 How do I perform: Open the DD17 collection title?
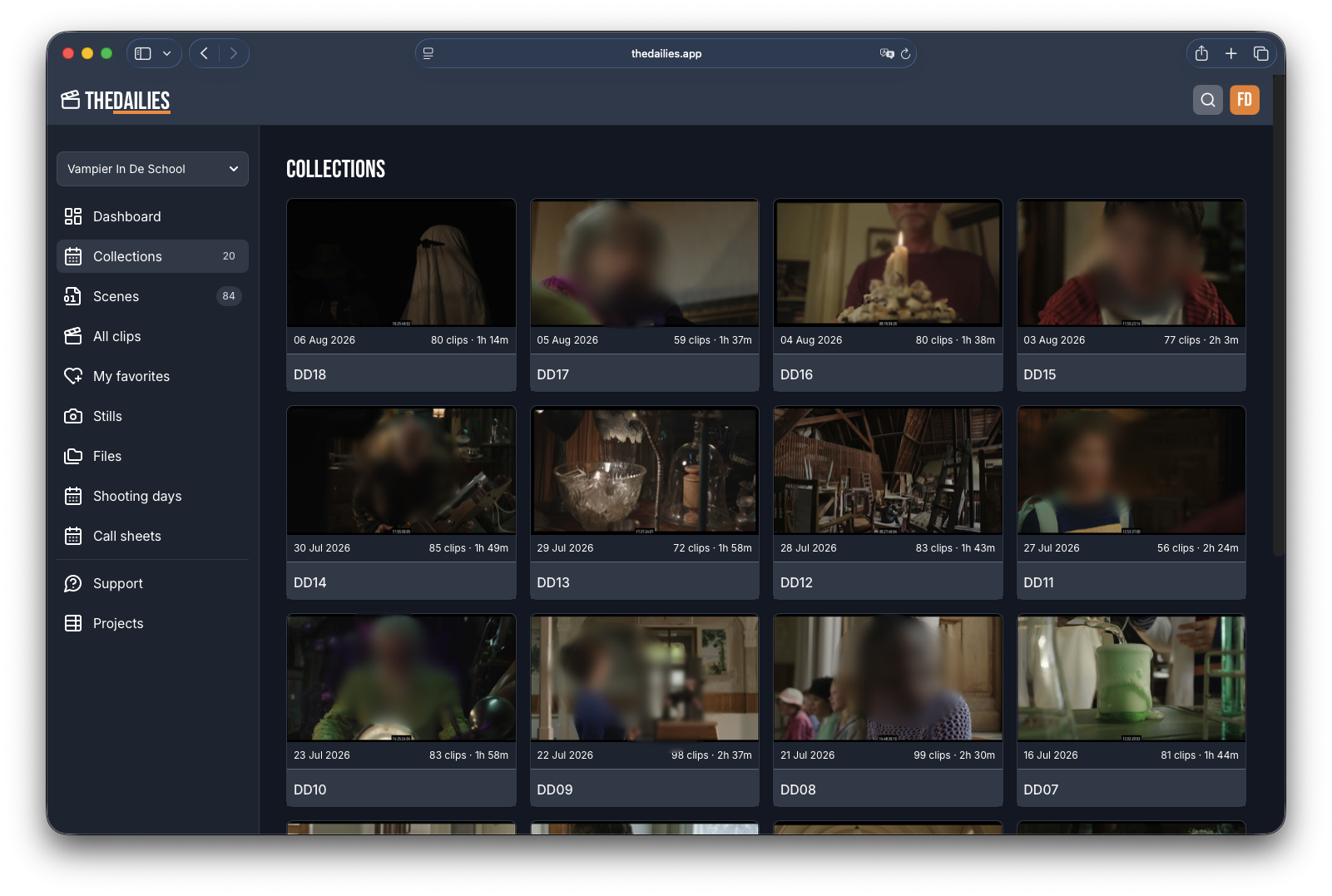tap(553, 374)
